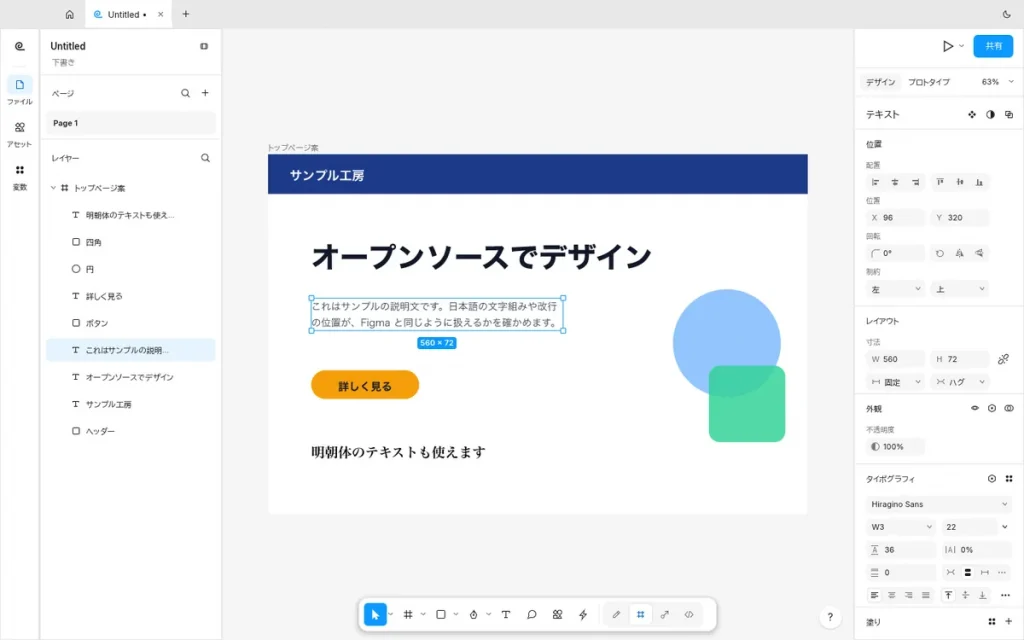Set text vertical alignment to middle
The width and height of the screenshot is (1024, 640).
coord(965,595)
